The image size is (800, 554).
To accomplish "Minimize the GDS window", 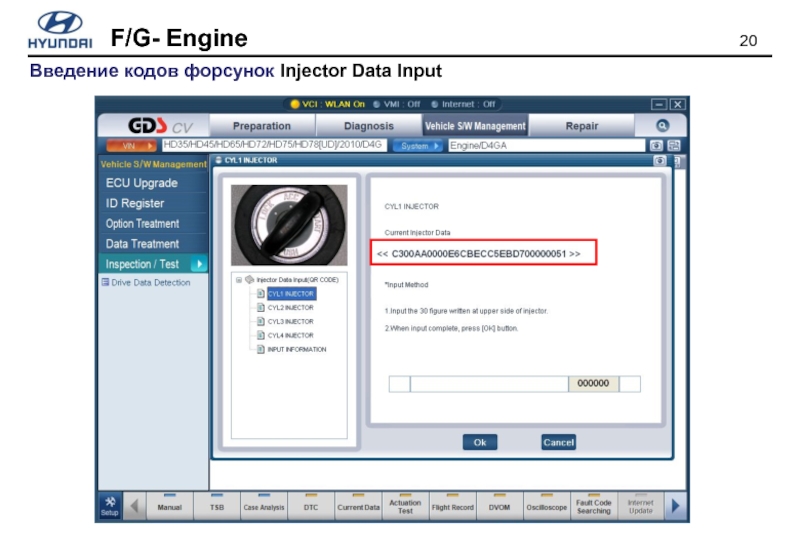I will (659, 104).
